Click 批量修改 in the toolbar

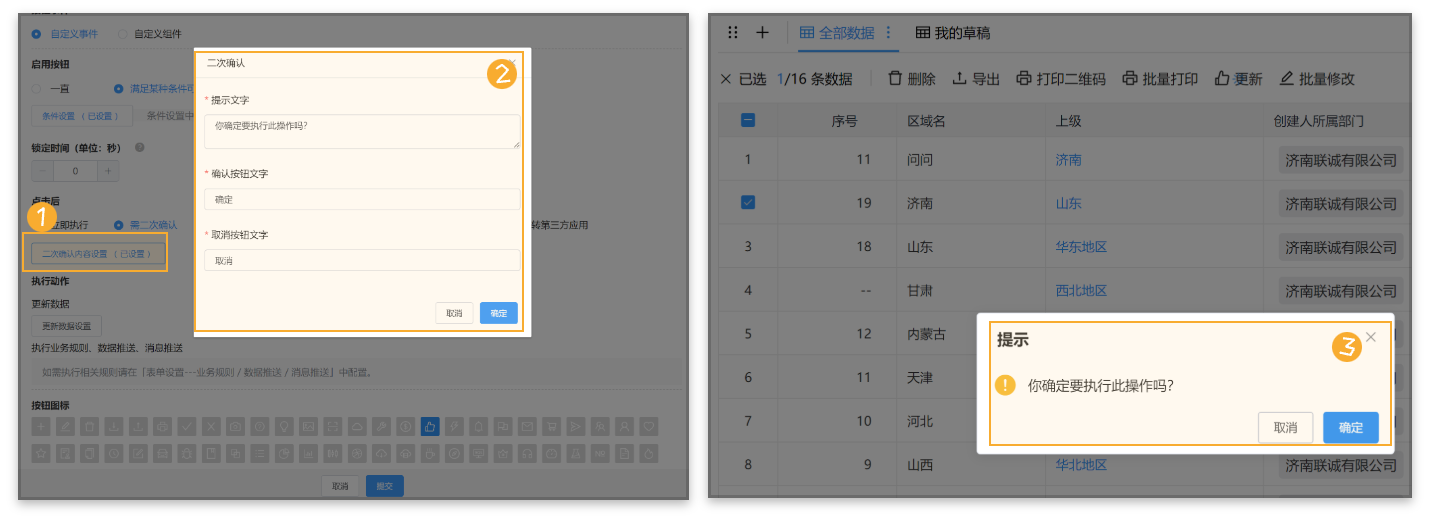(1317, 79)
